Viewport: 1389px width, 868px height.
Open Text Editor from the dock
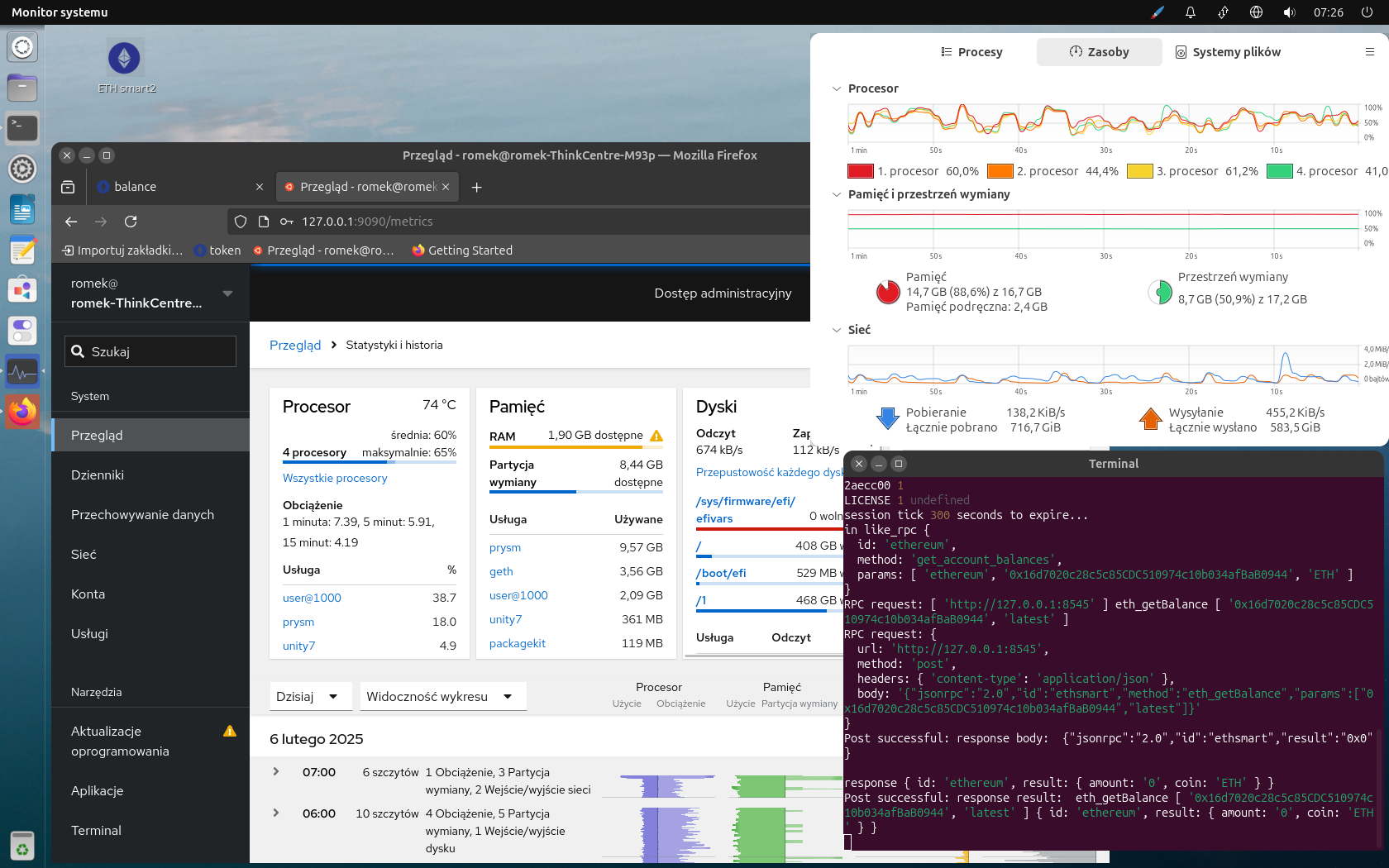[x=22, y=250]
